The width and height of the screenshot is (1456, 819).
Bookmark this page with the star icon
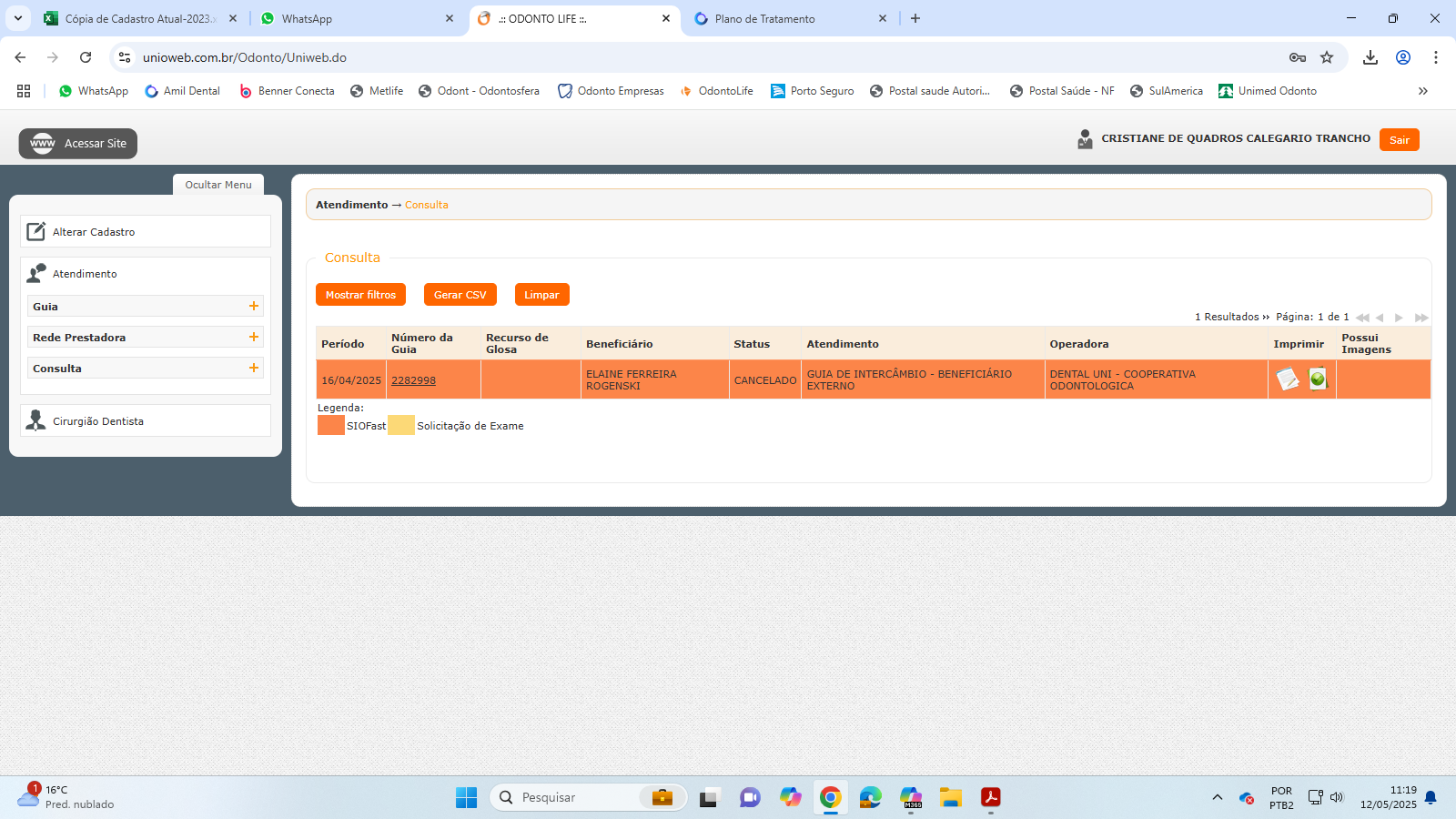click(x=1327, y=57)
